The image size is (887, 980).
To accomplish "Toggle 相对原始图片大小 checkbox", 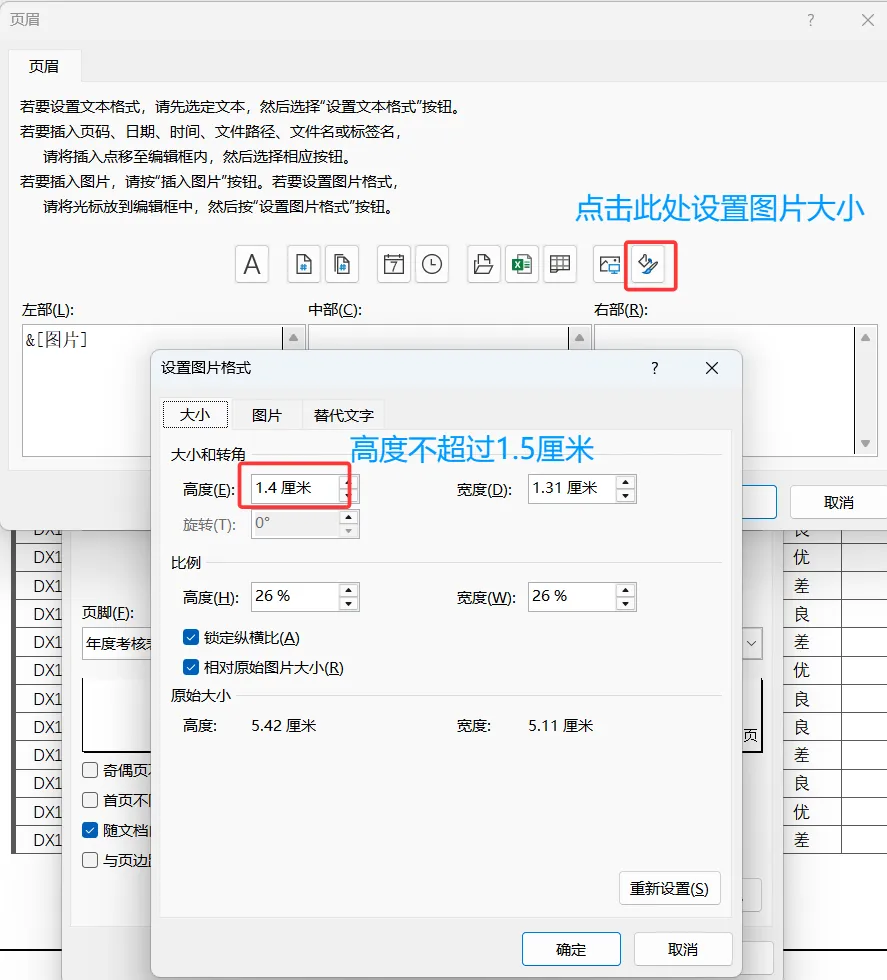I will pos(191,668).
